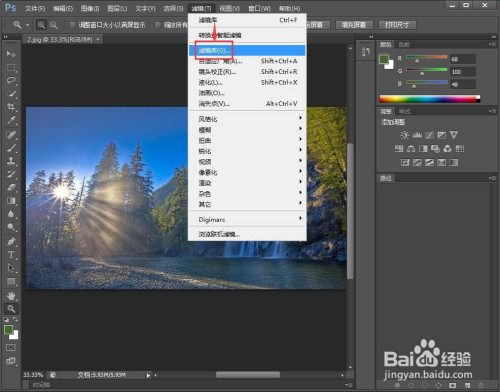Add a Brightness/Contrast adjustment

click(405, 135)
